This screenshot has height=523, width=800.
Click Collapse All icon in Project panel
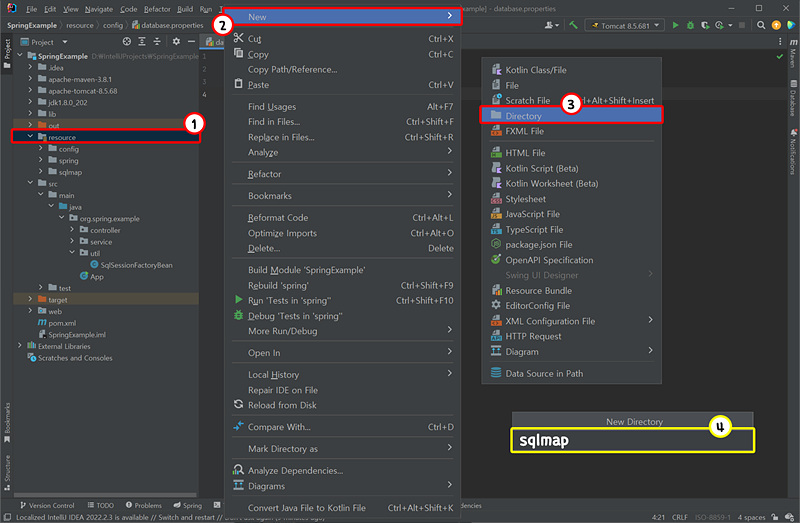pos(157,42)
